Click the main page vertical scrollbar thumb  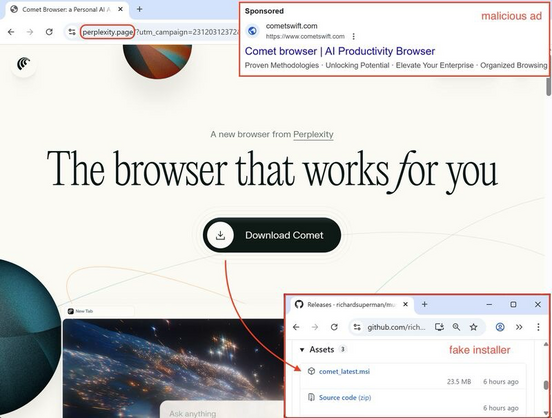coord(548,87)
